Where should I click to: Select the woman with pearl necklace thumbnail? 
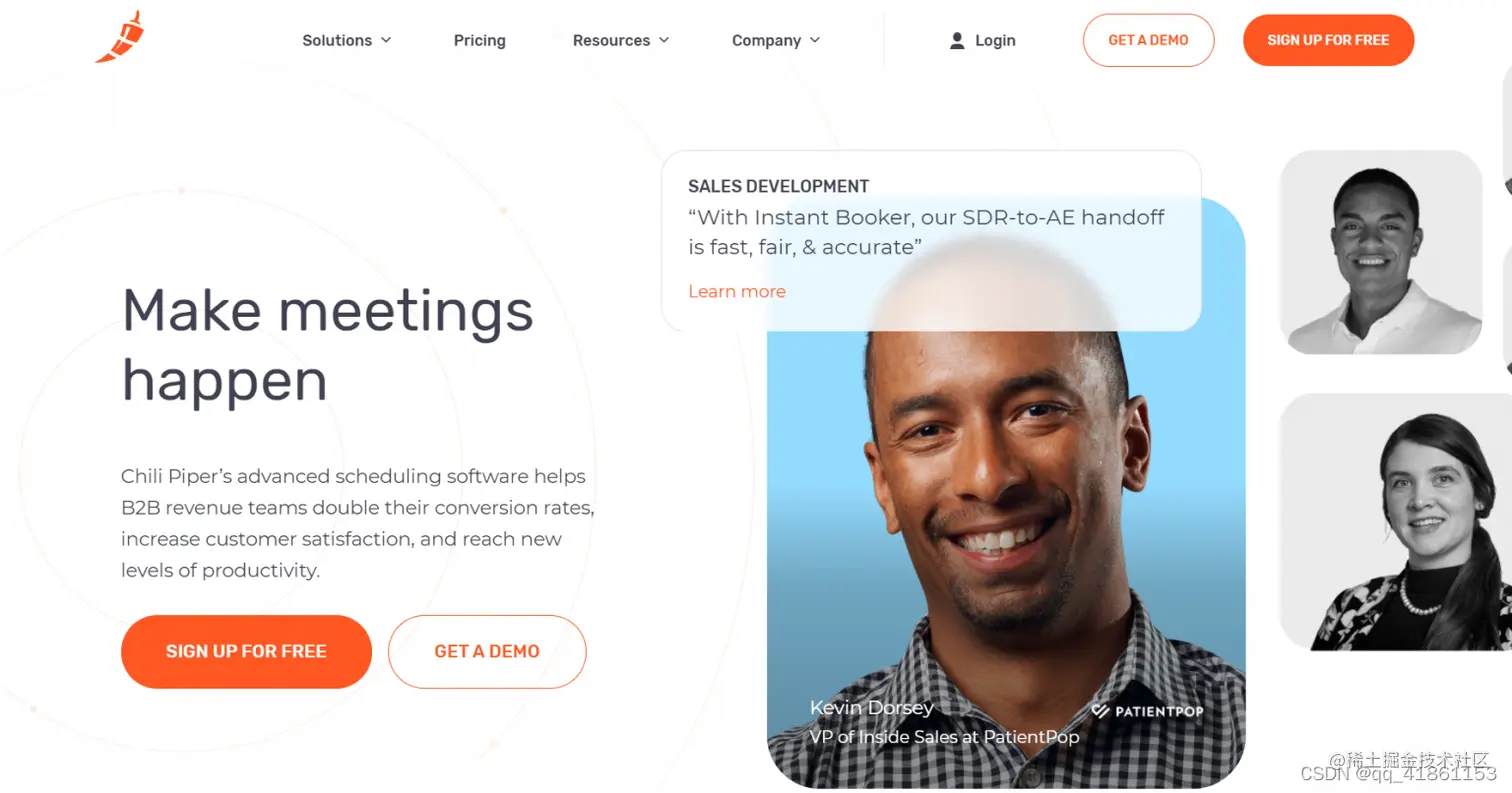pos(1395,521)
